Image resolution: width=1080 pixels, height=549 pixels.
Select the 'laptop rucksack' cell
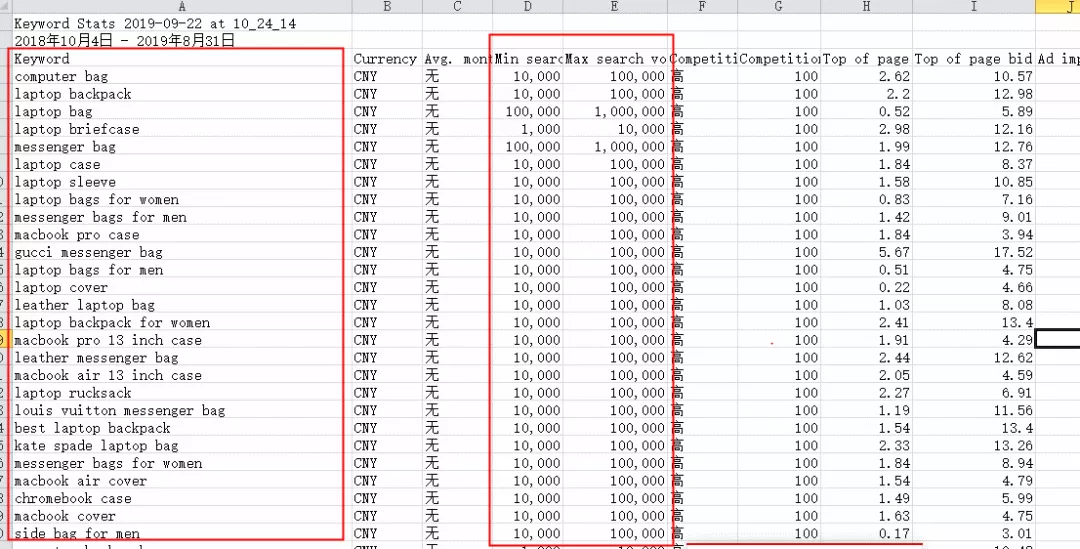(x=182, y=393)
